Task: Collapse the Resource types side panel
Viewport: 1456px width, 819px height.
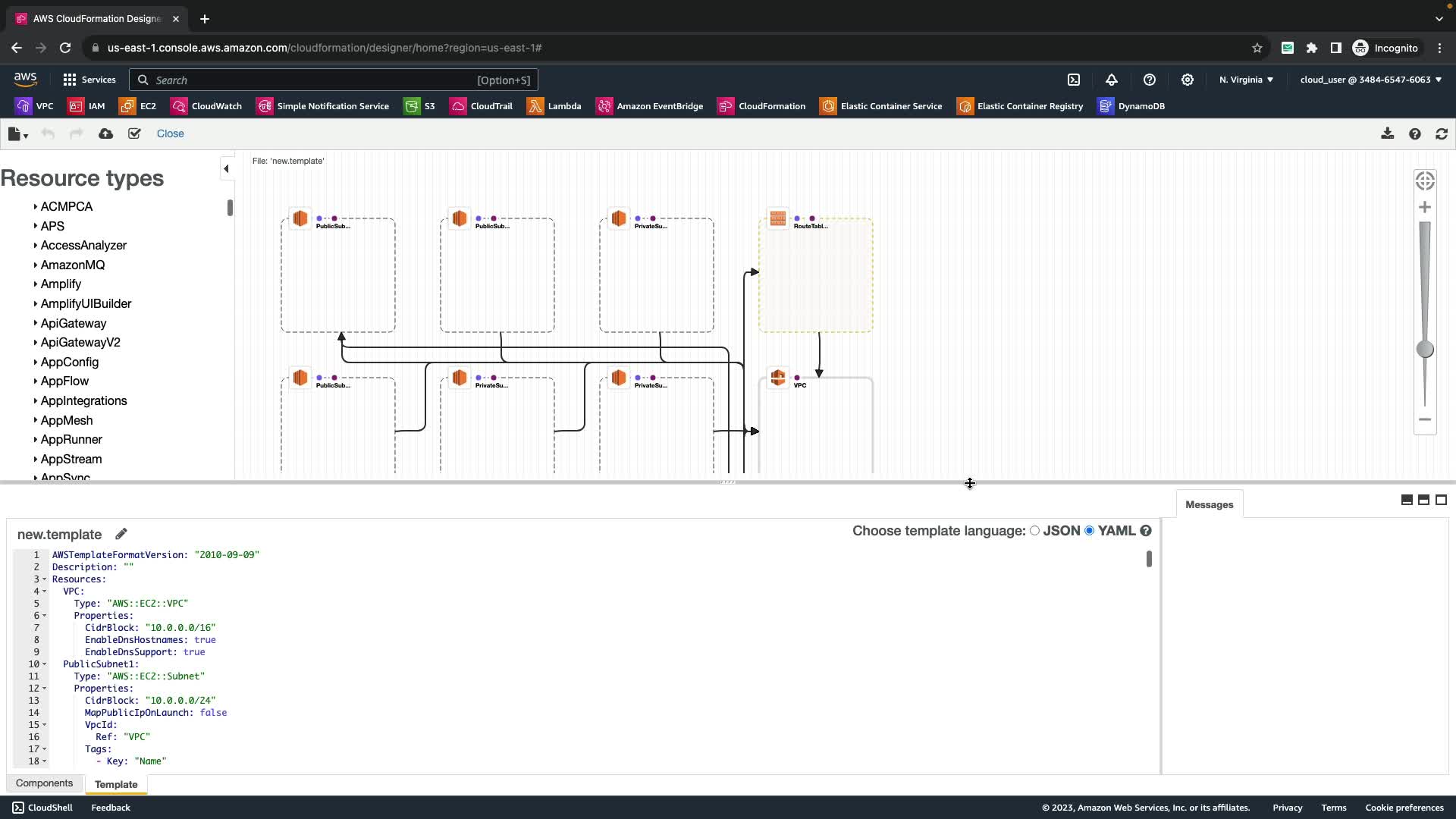Action: [x=226, y=168]
